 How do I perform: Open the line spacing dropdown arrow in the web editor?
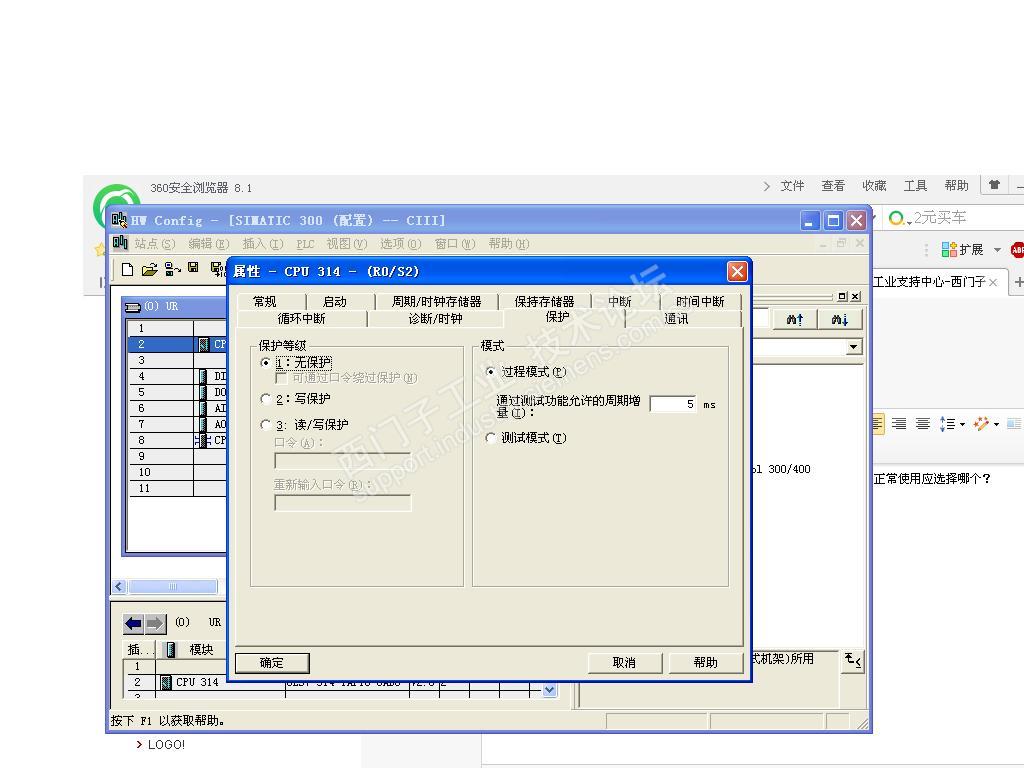pos(963,424)
